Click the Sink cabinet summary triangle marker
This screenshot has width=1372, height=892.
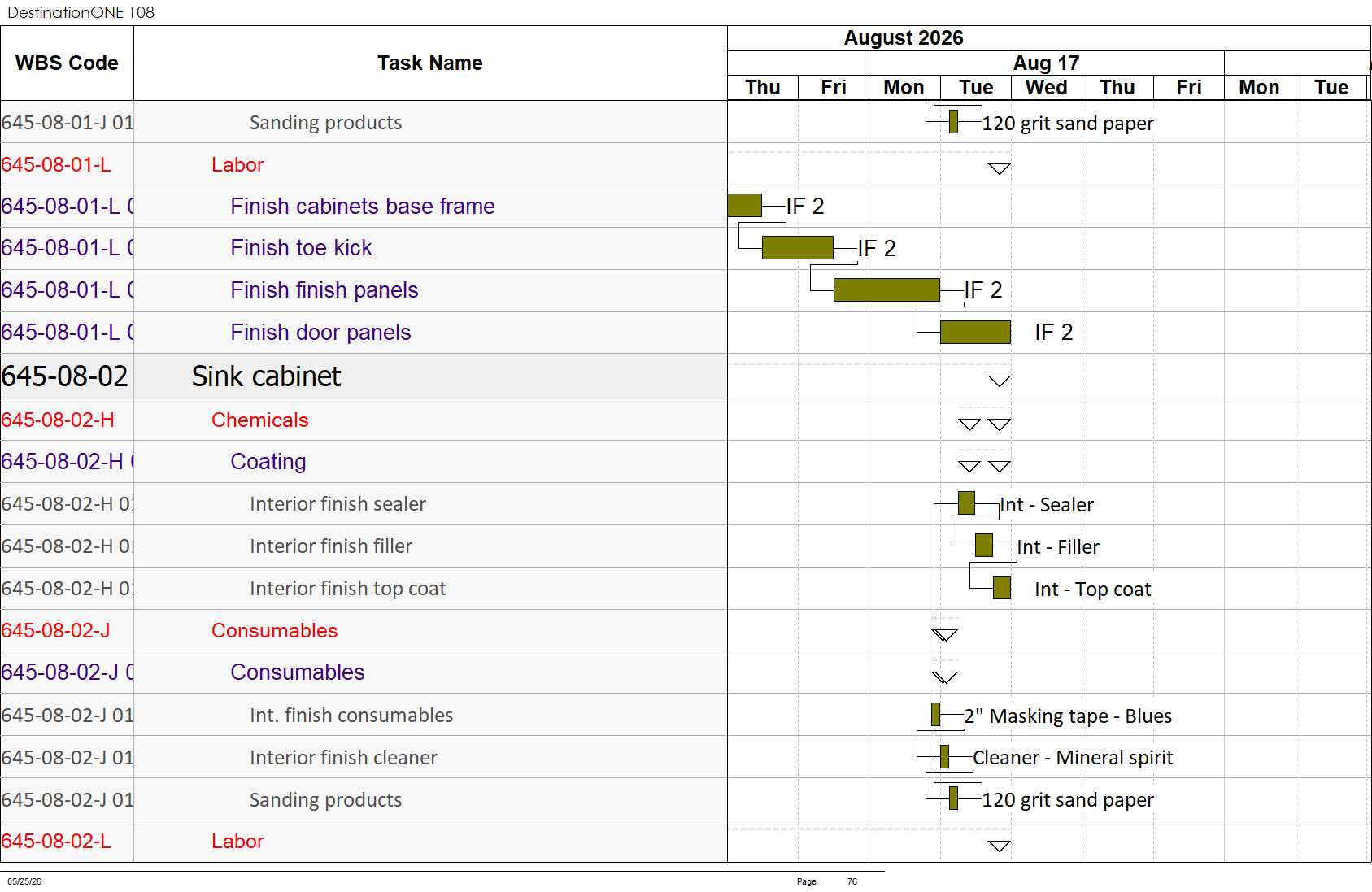(x=999, y=381)
